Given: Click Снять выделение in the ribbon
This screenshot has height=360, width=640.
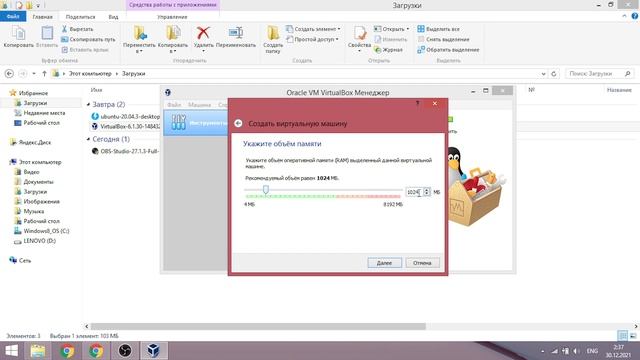Looking at the screenshot, I should click(443, 40).
